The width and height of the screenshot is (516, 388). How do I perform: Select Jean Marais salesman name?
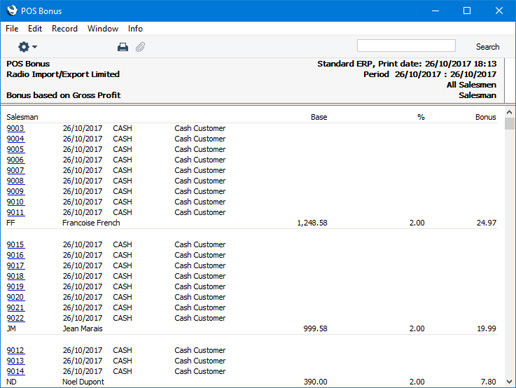click(83, 329)
